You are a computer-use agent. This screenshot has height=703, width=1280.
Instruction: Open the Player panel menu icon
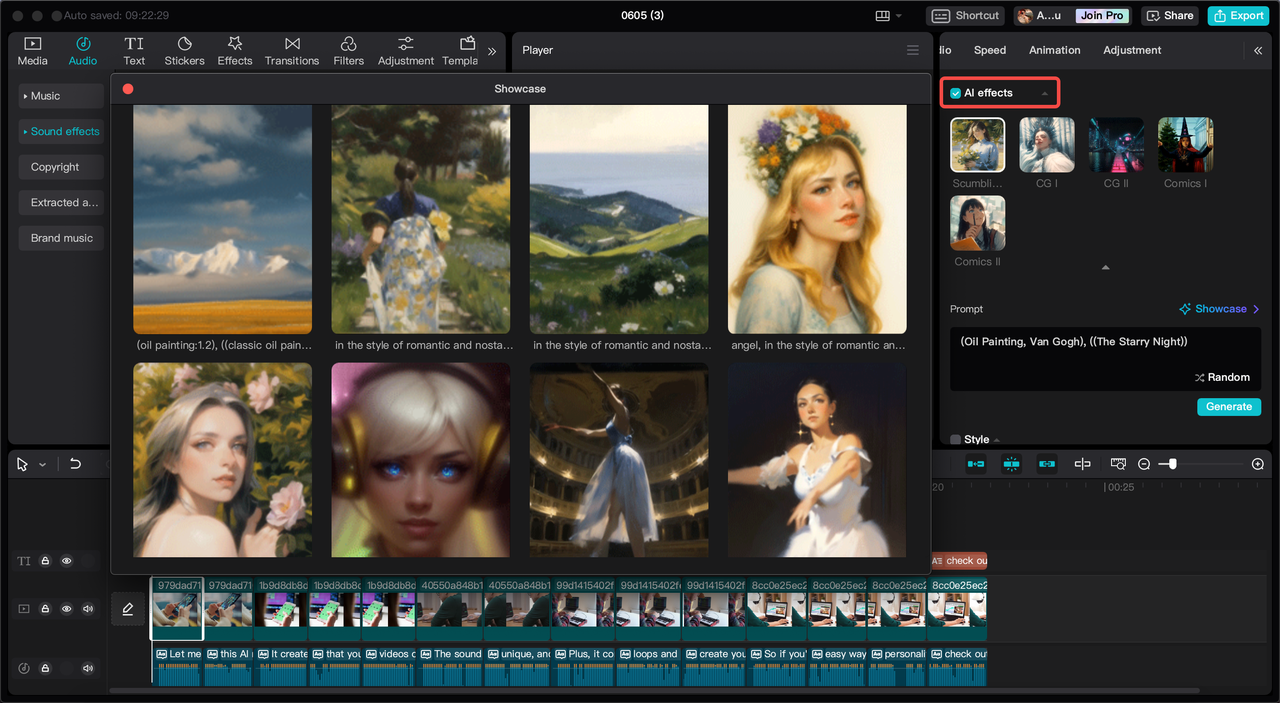pos(912,50)
